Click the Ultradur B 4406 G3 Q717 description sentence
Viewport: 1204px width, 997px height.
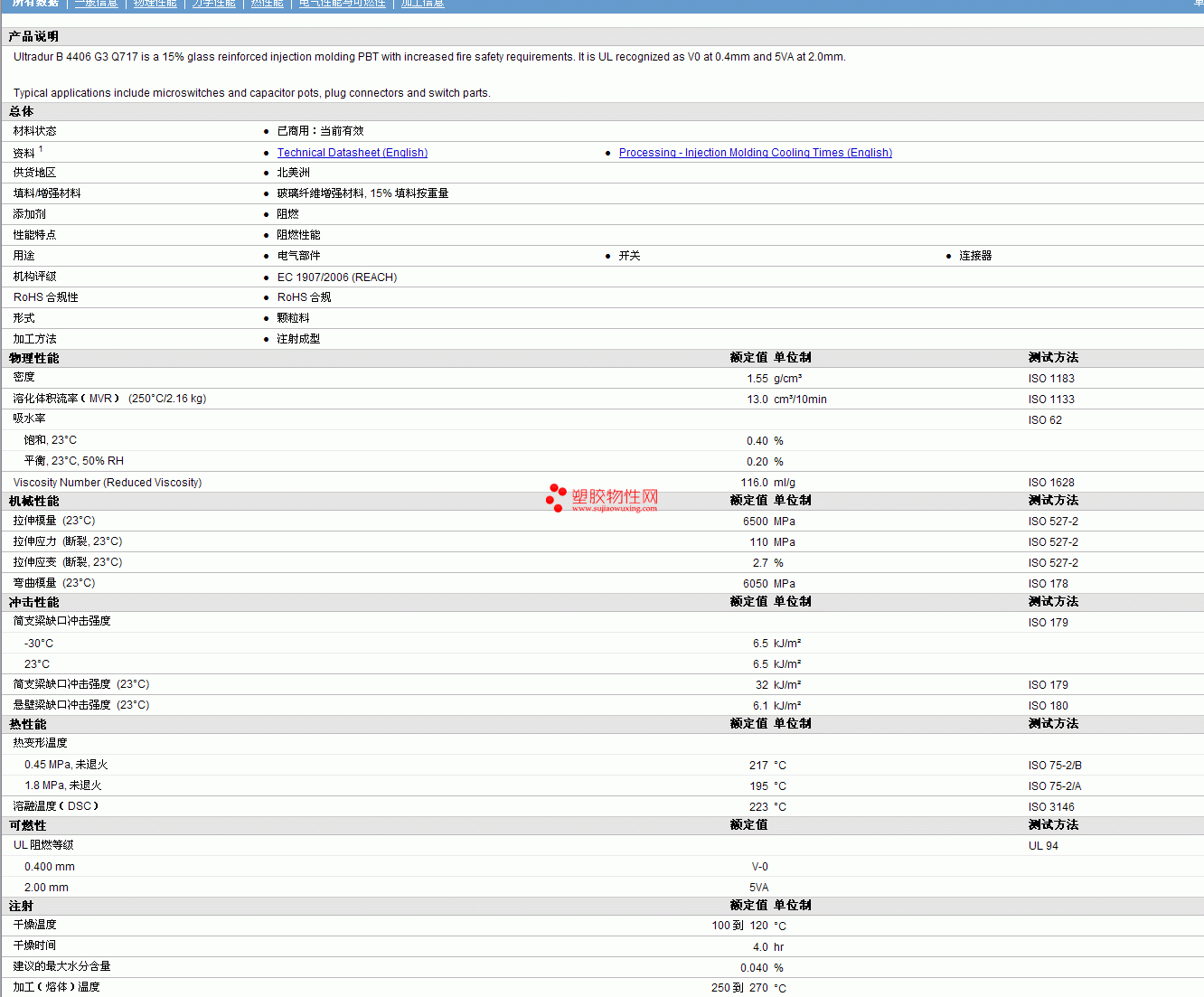(x=429, y=57)
